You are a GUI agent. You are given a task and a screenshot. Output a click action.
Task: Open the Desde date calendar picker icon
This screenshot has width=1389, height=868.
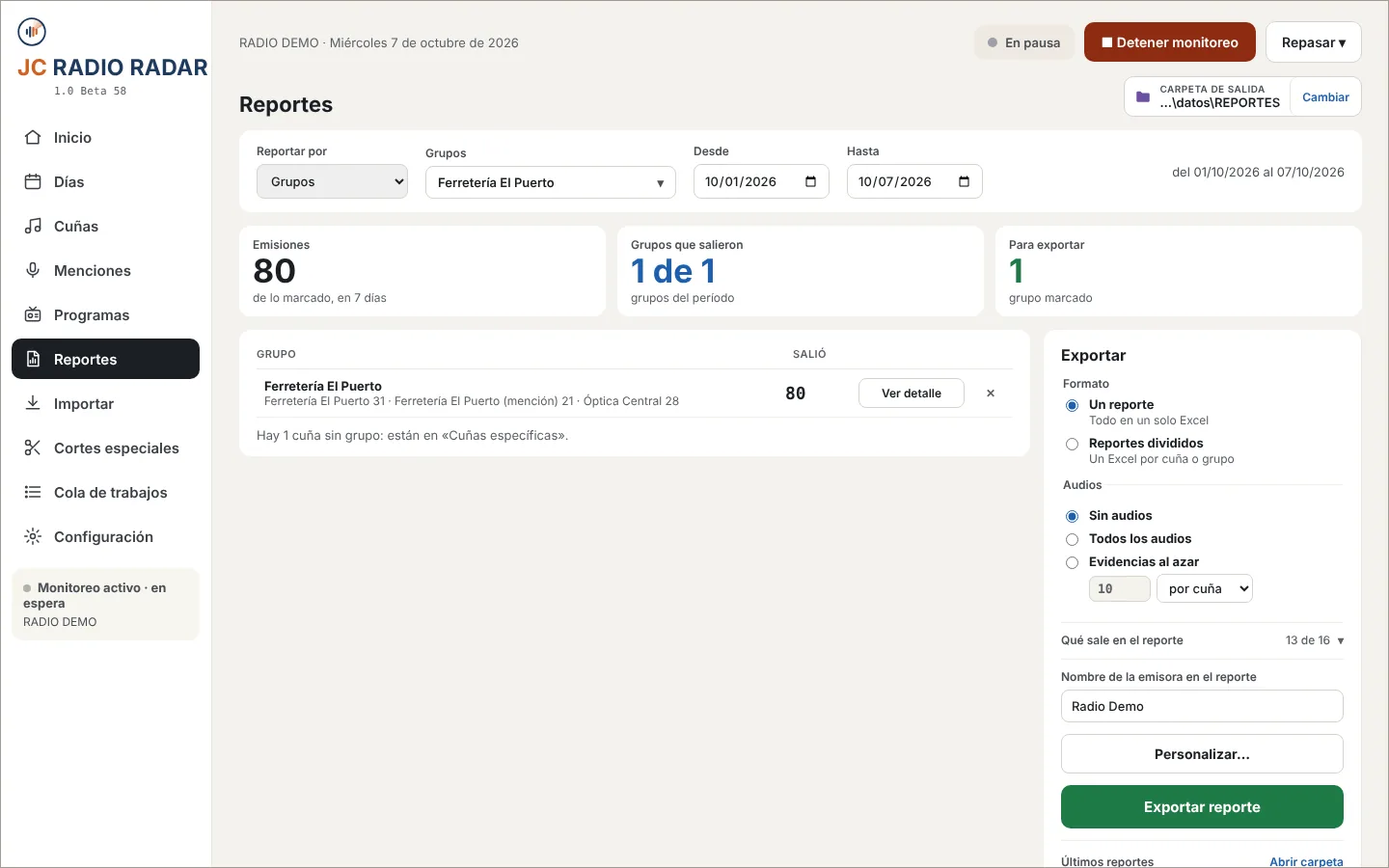810,181
